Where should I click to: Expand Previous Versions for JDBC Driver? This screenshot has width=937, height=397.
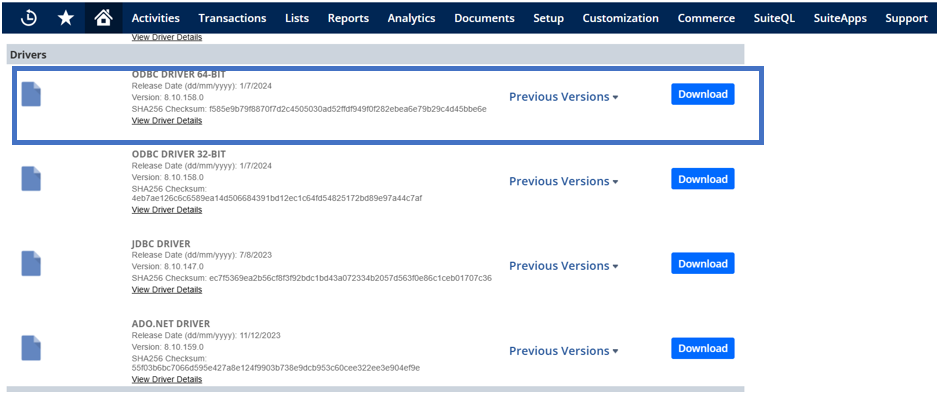pyautogui.click(x=563, y=265)
